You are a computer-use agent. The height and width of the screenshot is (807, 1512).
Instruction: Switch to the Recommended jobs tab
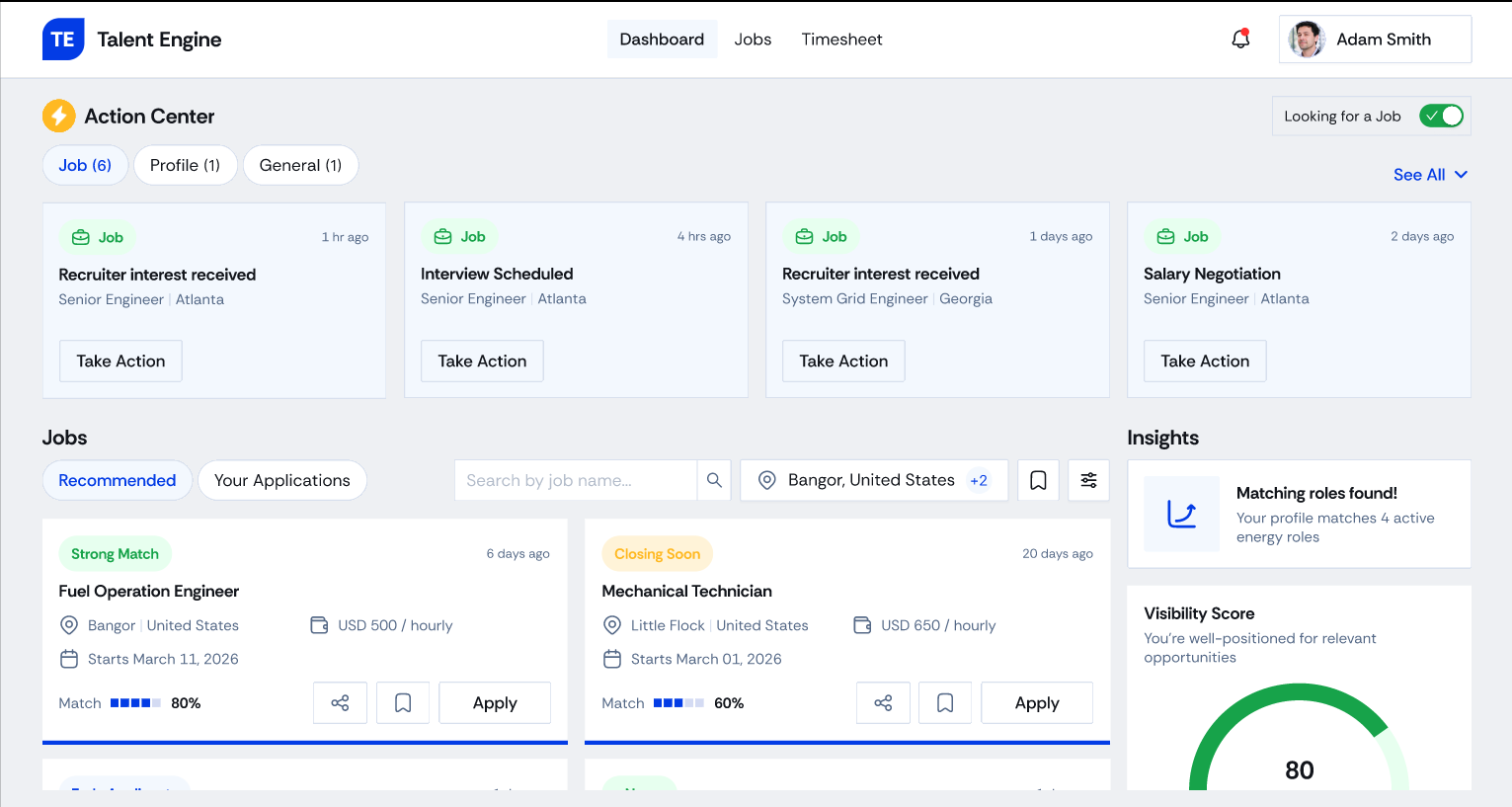pyautogui.click(x=117, y=480)
